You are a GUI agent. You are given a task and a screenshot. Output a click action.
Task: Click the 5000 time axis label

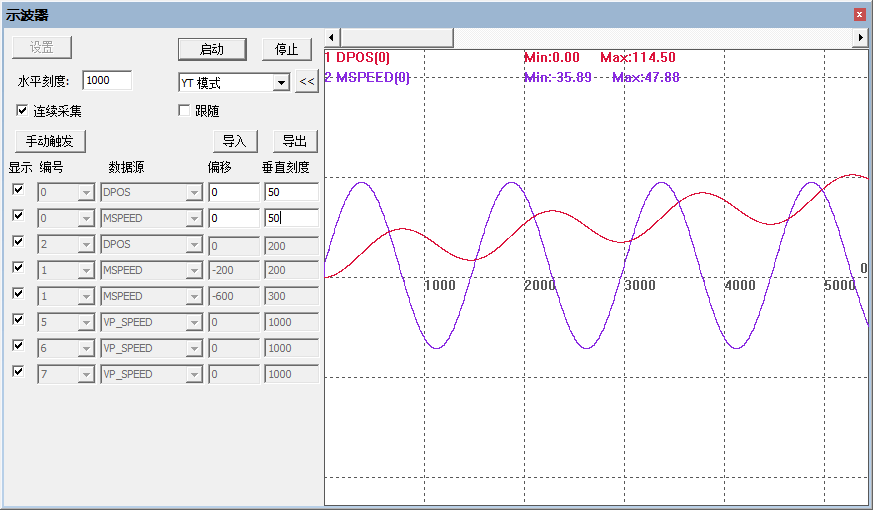(840, 286)
